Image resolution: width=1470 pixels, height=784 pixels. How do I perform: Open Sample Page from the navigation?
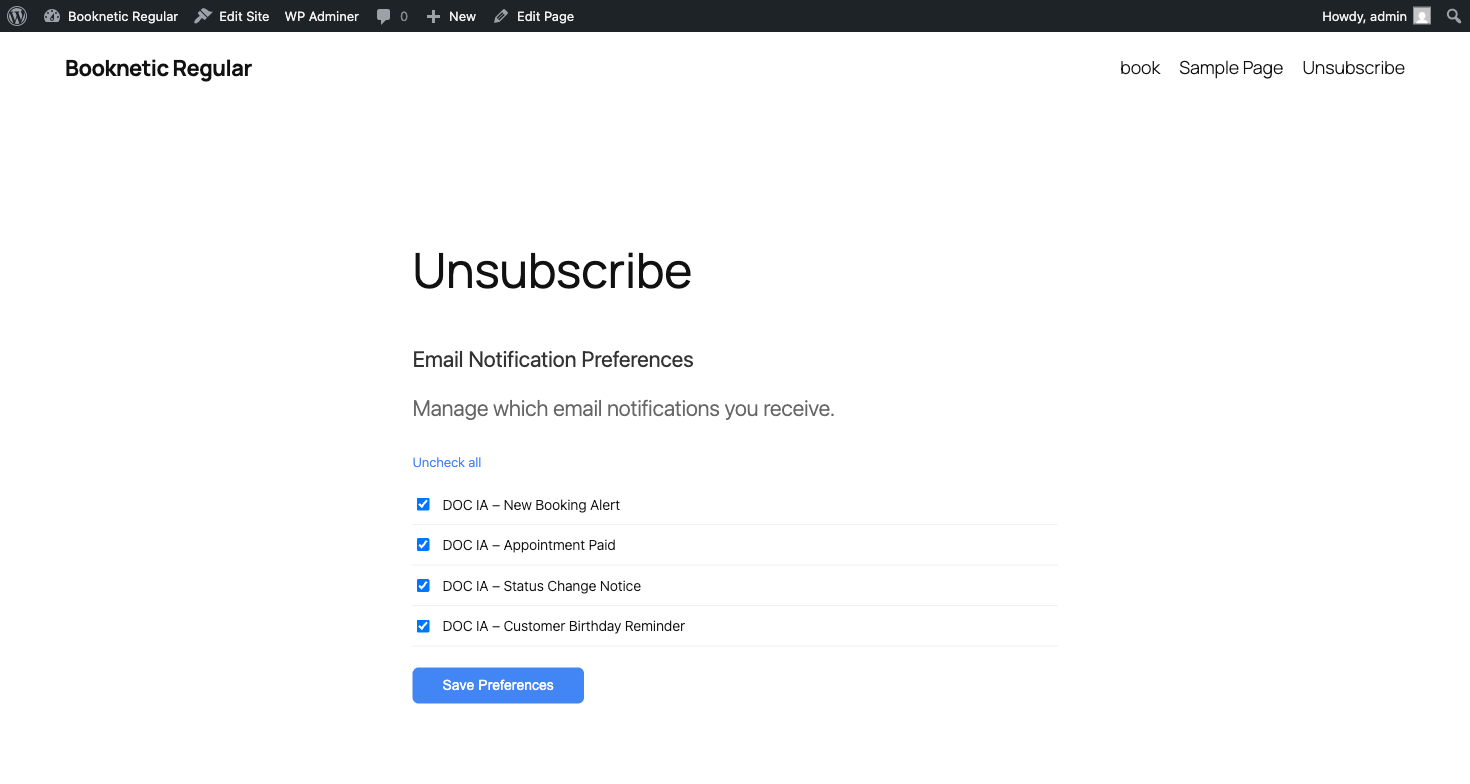[x=1230, y=68]
